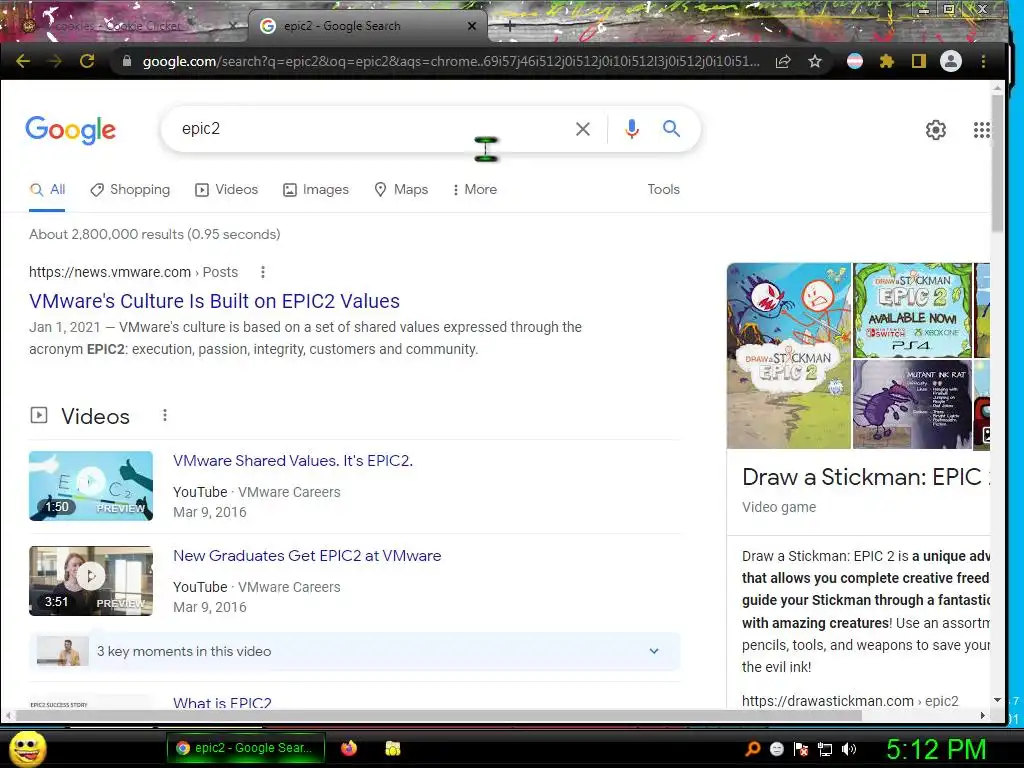Click the round face tray icon
This screenshot has width=1024, height=768.
pos(777,749)
